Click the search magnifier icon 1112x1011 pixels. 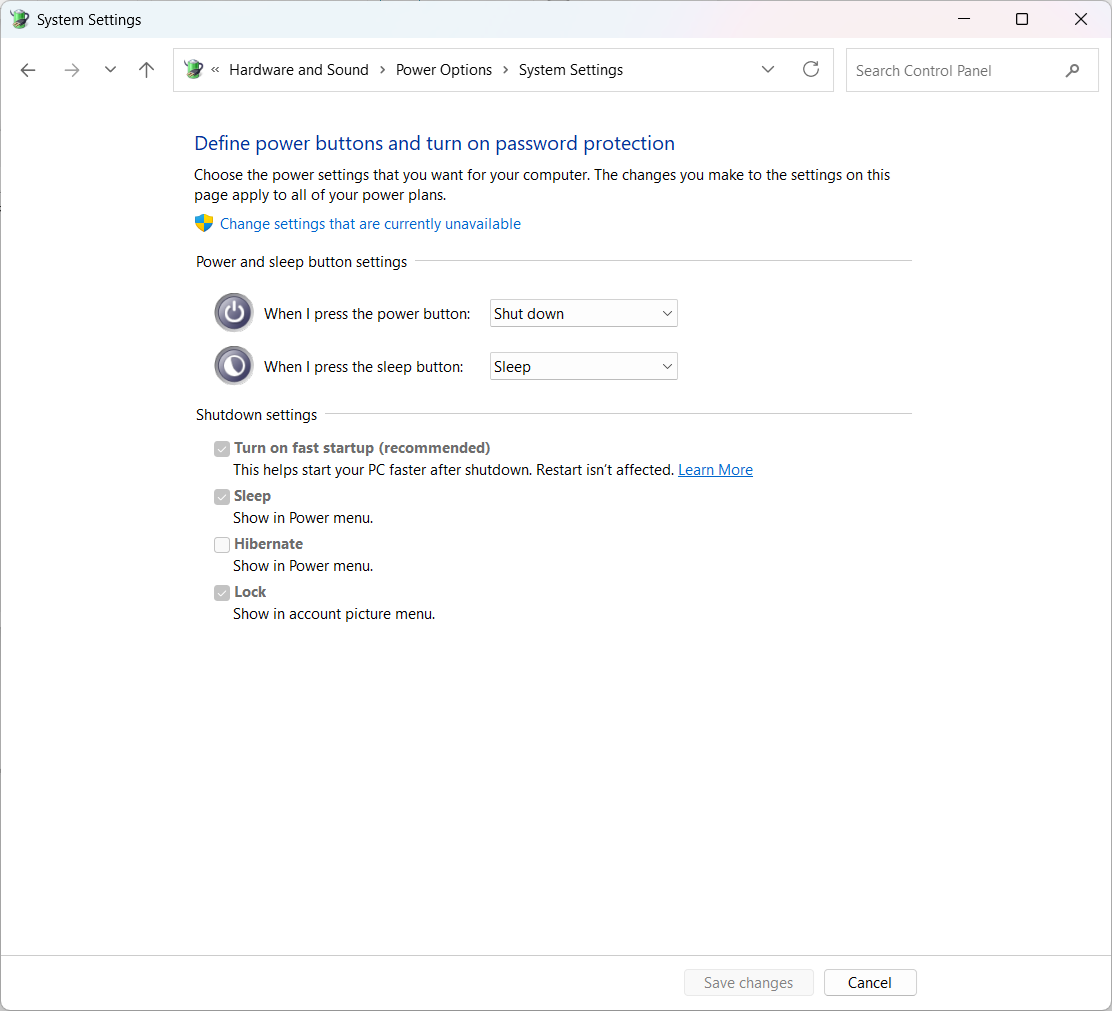1073,71
